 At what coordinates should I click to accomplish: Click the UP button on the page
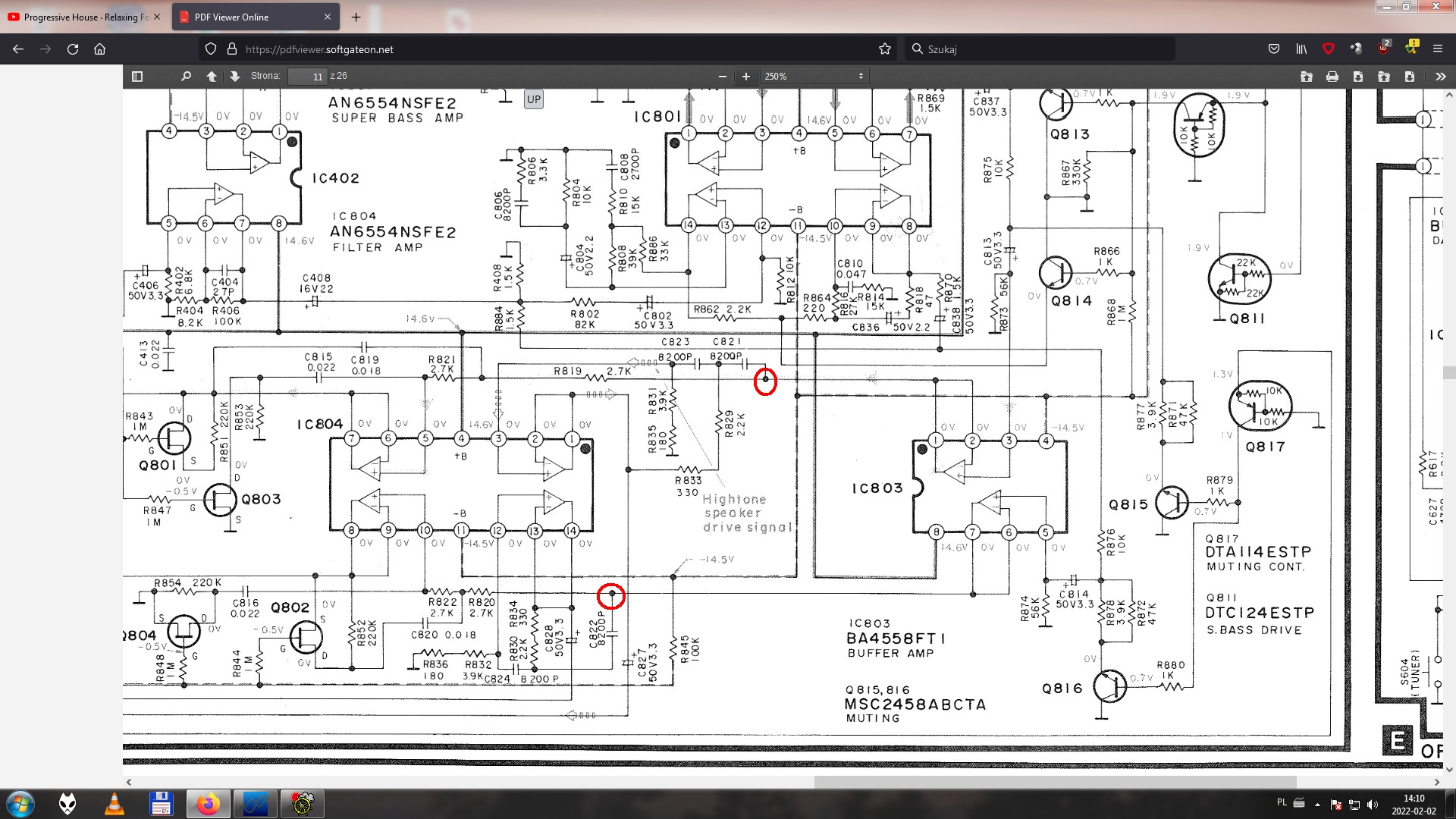tap(534, 99)
